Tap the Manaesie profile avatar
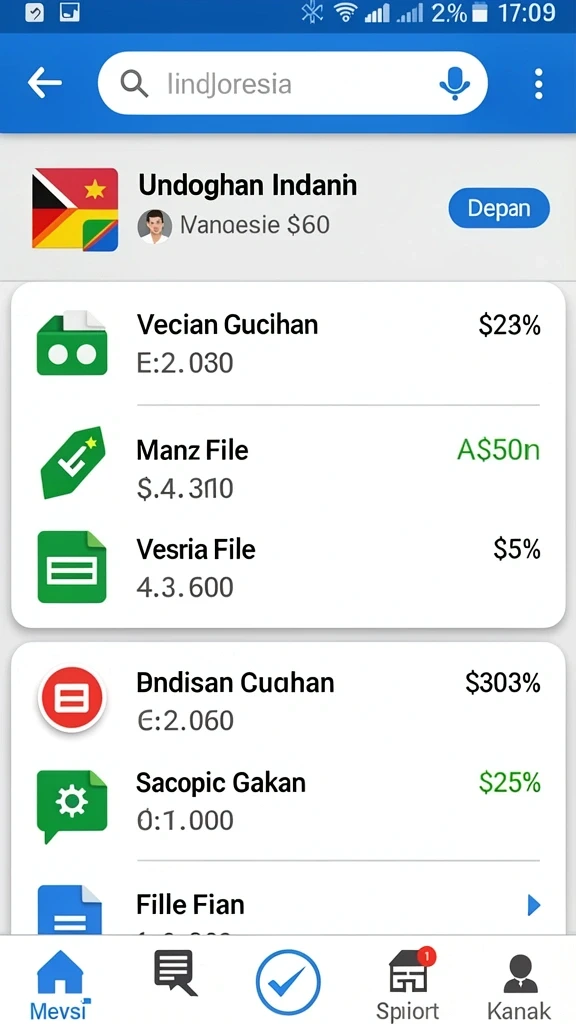The image size is (576, 1024). tap(155, 226)
